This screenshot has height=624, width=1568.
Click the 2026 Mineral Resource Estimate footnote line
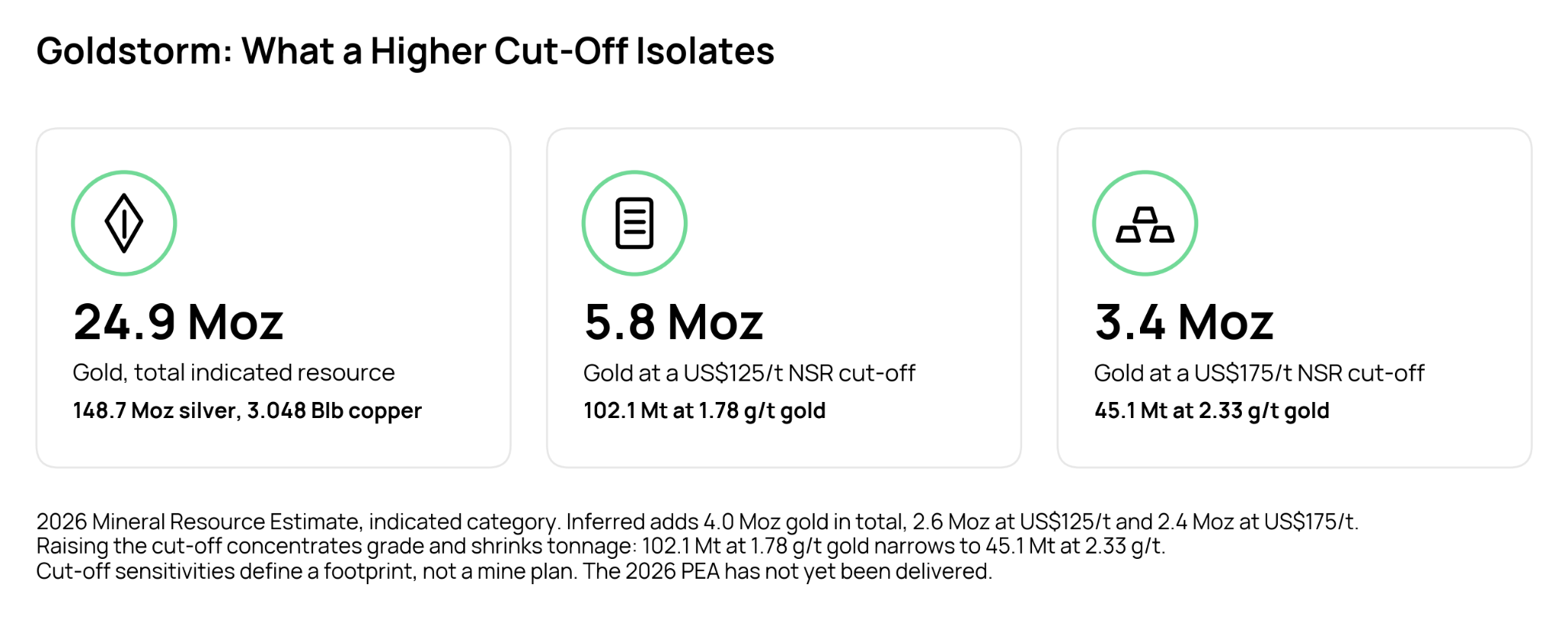[x=697, y=521]
